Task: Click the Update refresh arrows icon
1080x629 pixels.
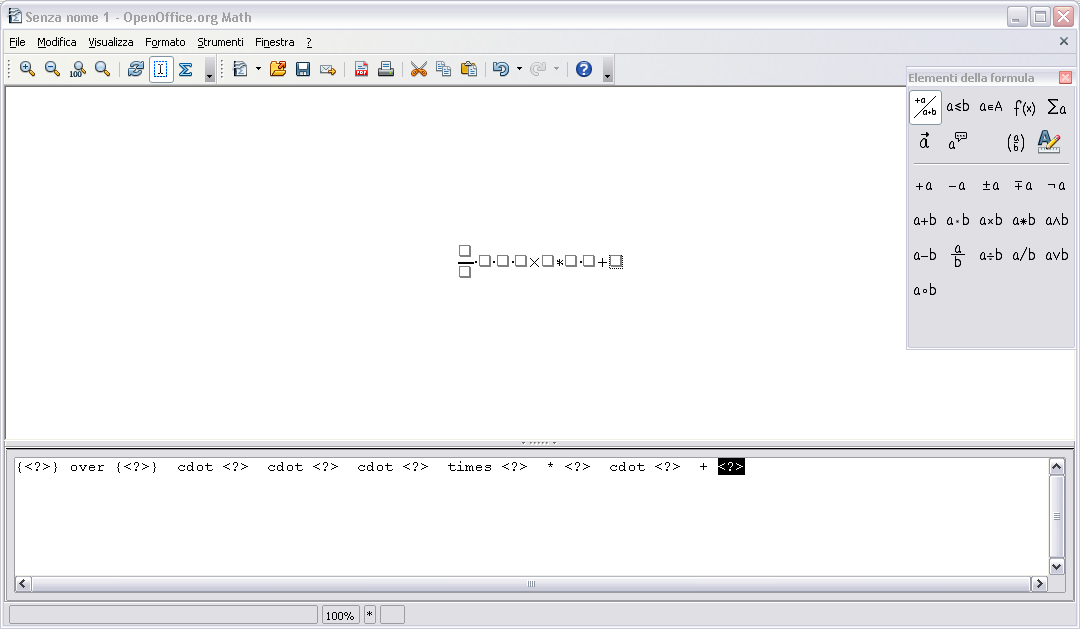Action: pos(135,69)
